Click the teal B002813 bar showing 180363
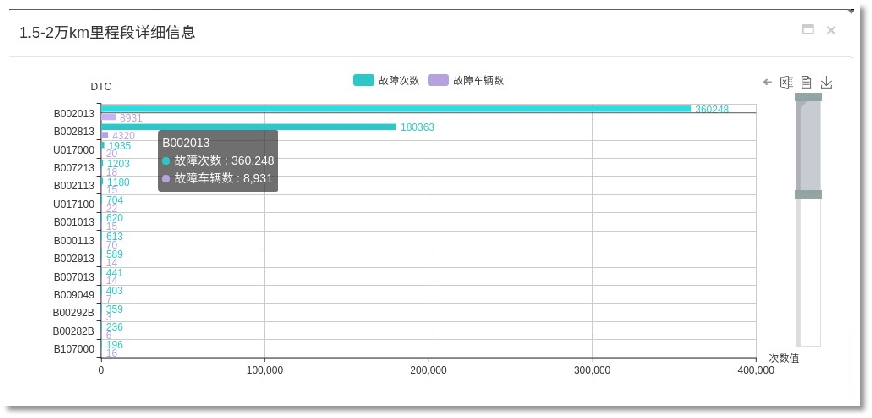 (x=248, y=127)
